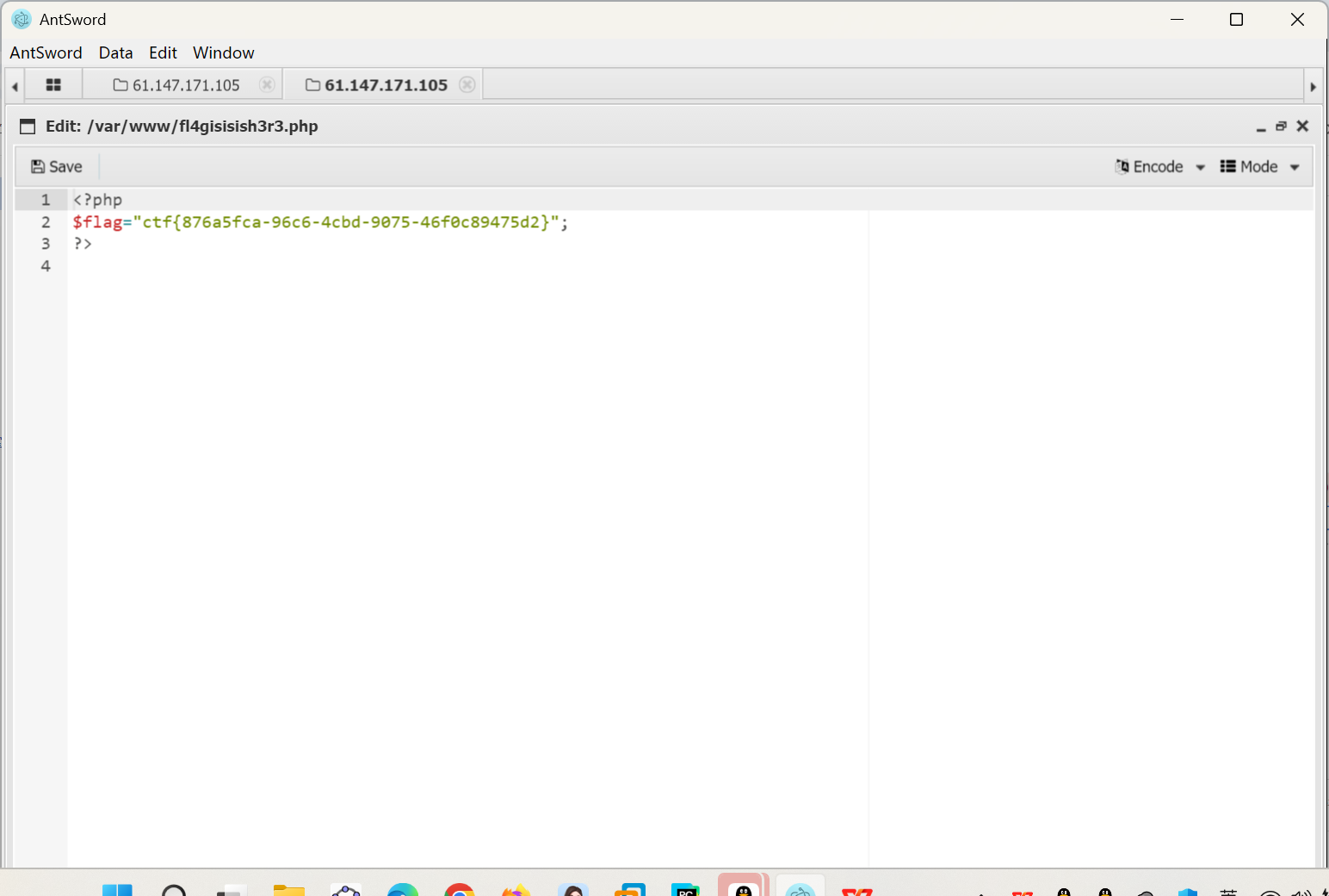
Task: Open the Edit menu
Action: pyautogui.click(x=163, y=53)
